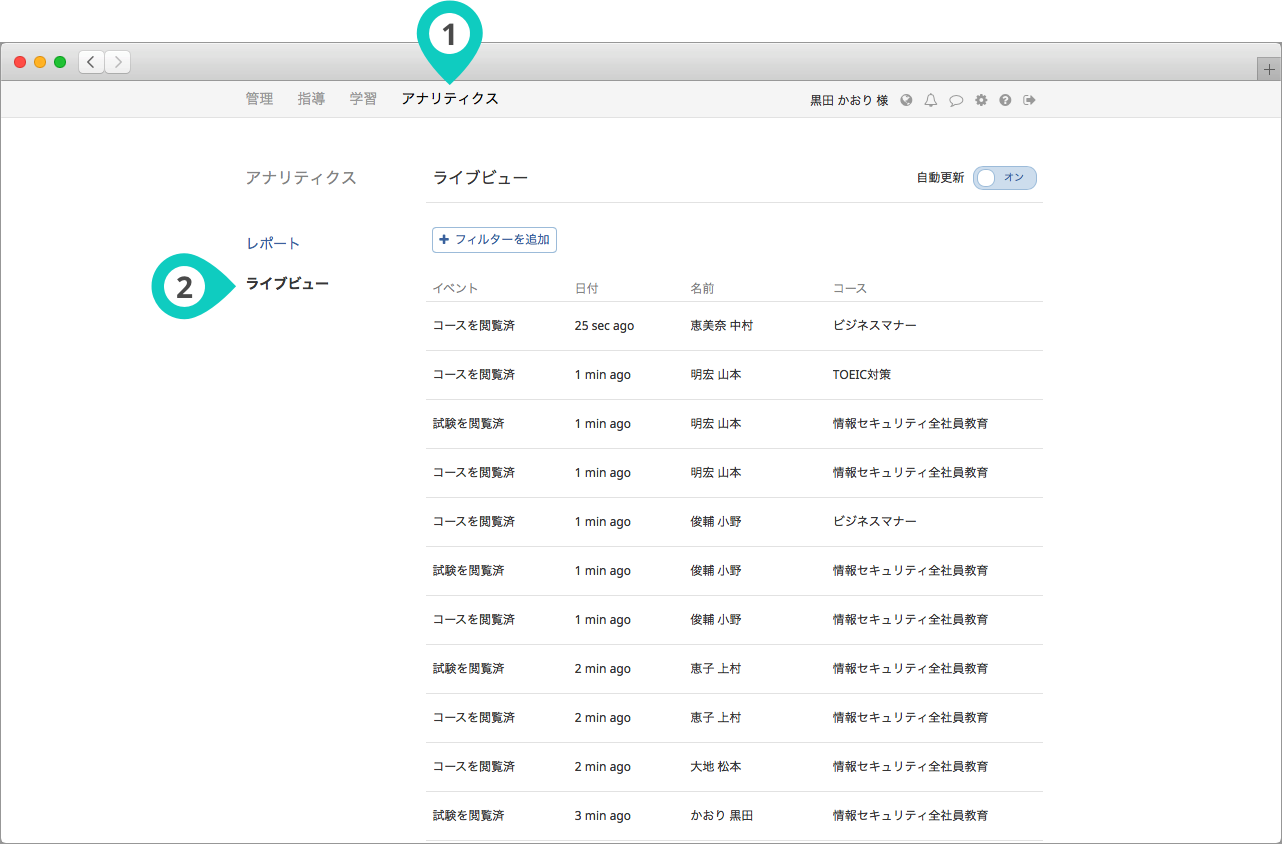The height and width of the screenshot is (844, 1282).
Task: Switch to the 指導 tab
Action: (x=311, y=99)
